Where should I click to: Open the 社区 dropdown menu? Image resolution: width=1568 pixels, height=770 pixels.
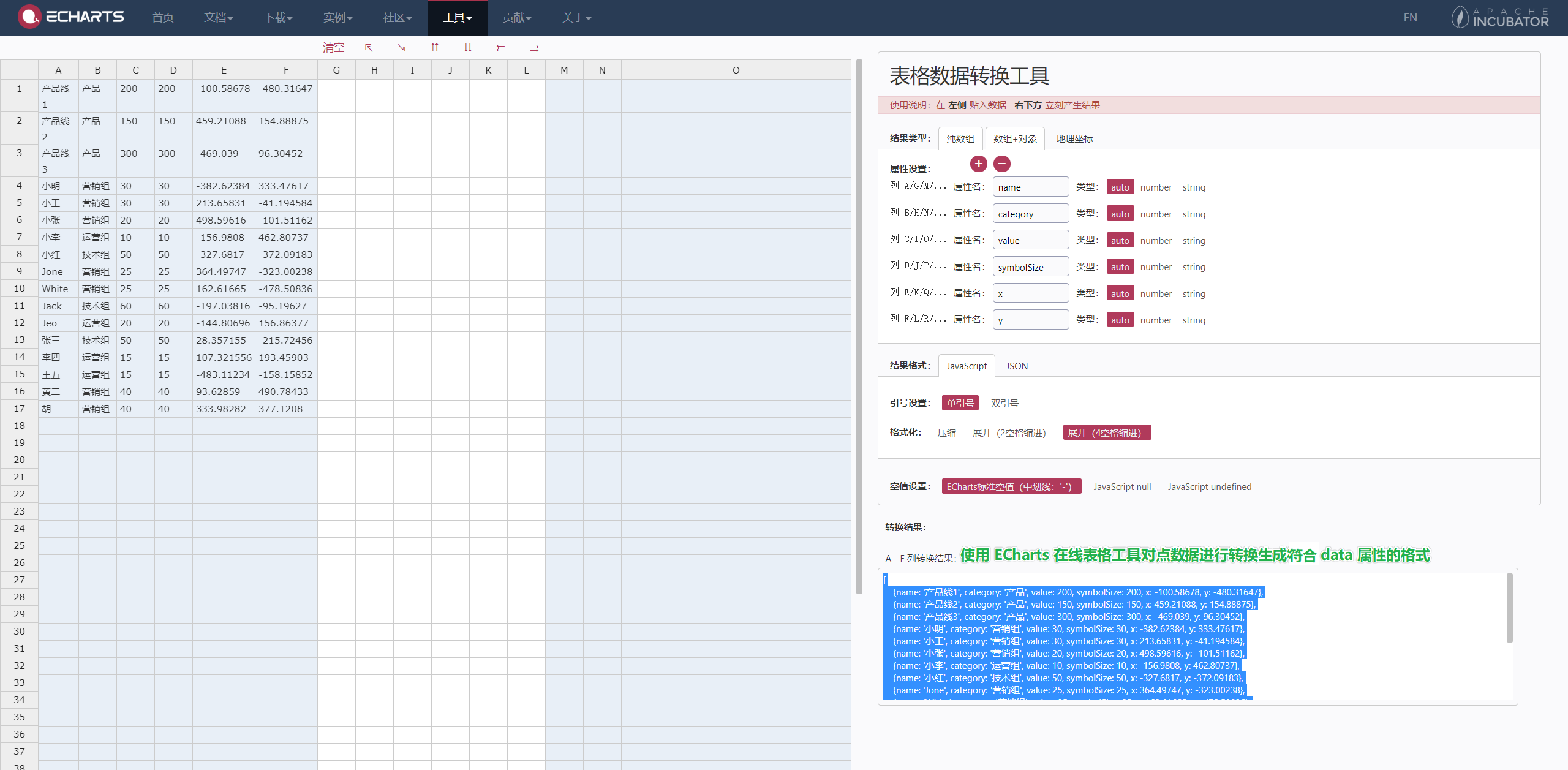(398, 18)
